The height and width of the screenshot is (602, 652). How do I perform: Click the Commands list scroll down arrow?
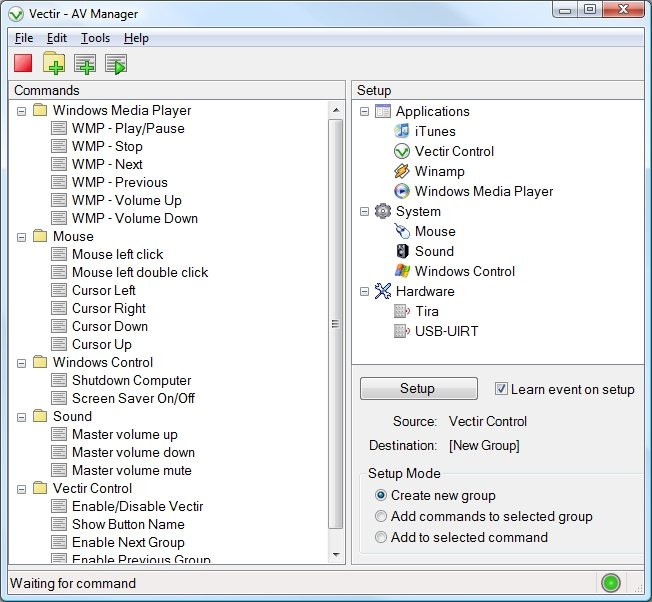pyautogui.click(x=336, y=555)
